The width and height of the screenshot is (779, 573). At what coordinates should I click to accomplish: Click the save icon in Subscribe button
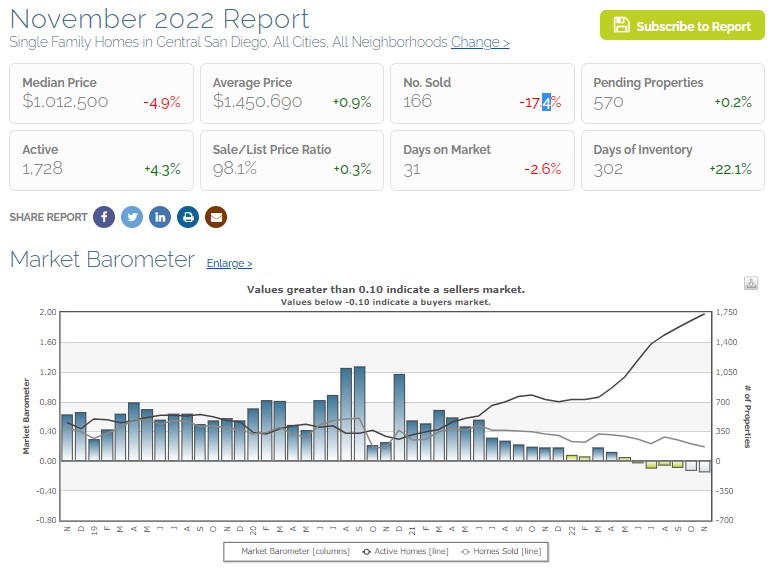[621, 26]
